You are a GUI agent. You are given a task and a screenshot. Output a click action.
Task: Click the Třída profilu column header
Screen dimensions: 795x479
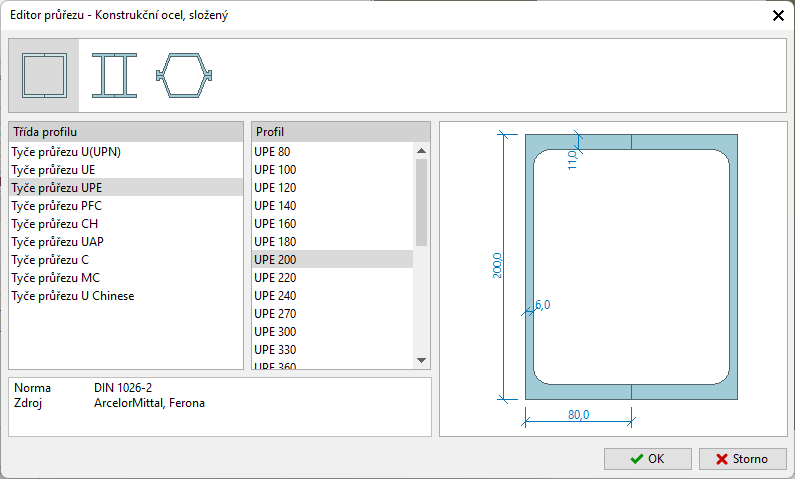coord(125,132)
